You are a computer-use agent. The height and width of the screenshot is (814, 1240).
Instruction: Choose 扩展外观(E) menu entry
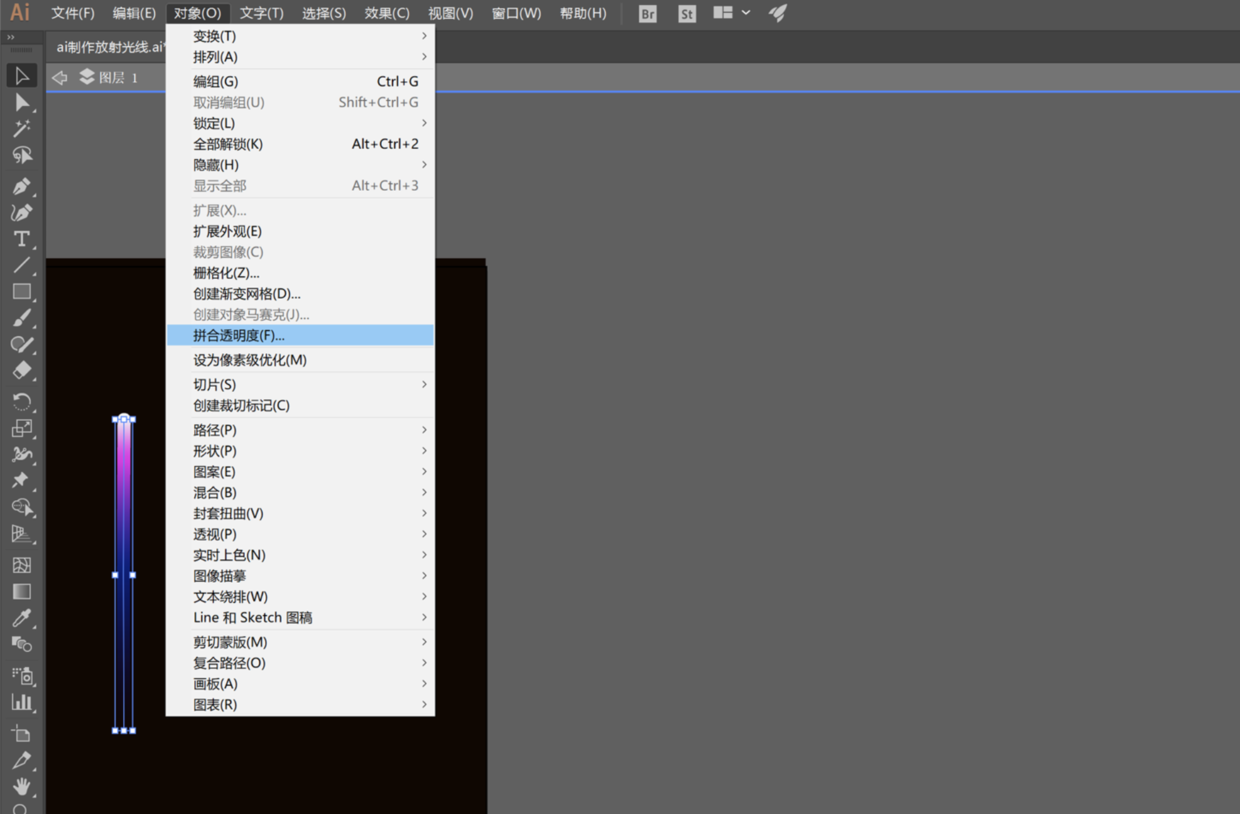(300, 231)
